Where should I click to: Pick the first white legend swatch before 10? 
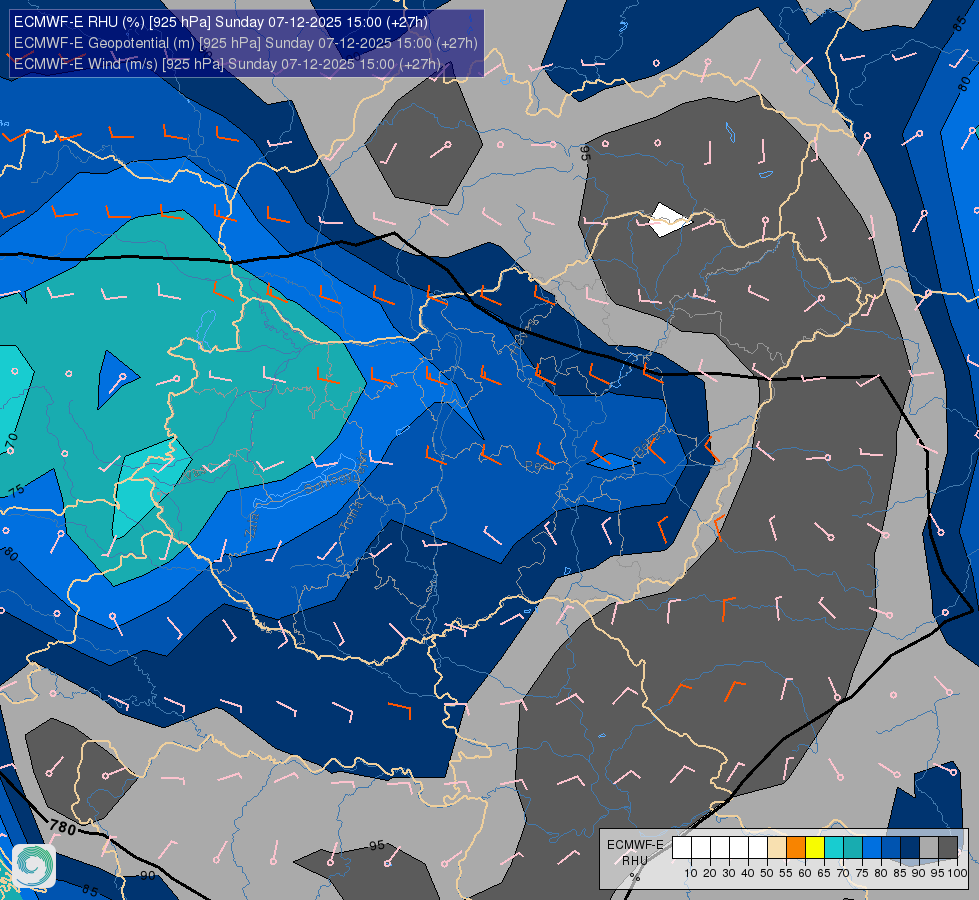(682, 848)
